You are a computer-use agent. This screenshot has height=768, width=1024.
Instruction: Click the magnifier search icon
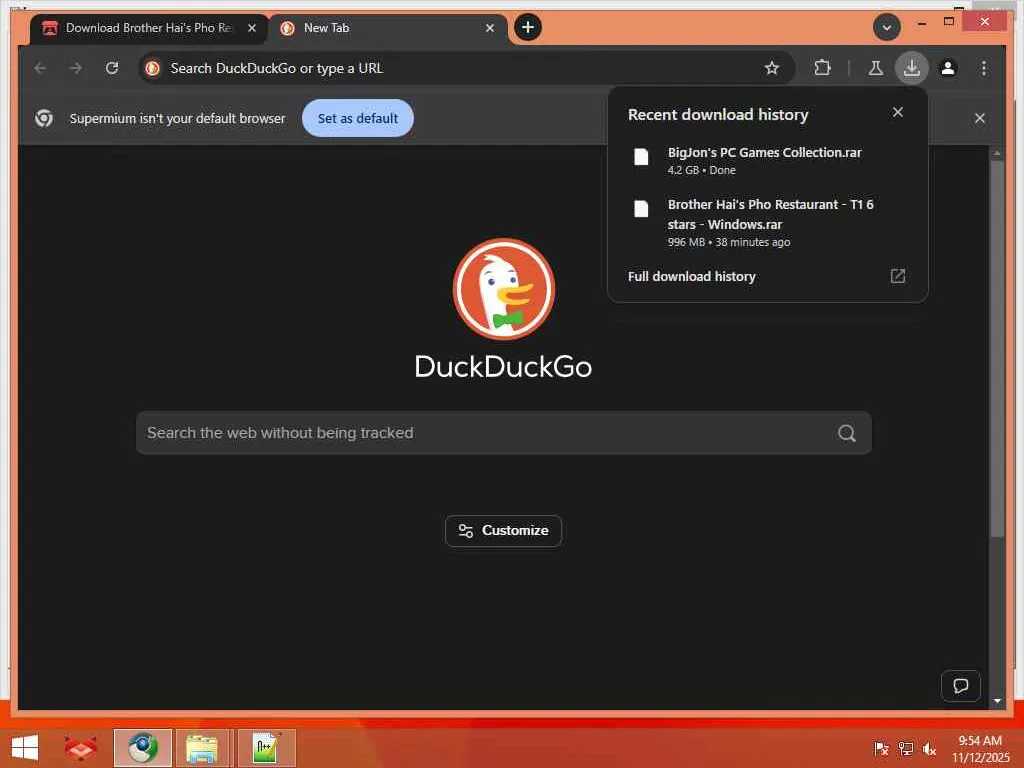[x=846, y=433]
